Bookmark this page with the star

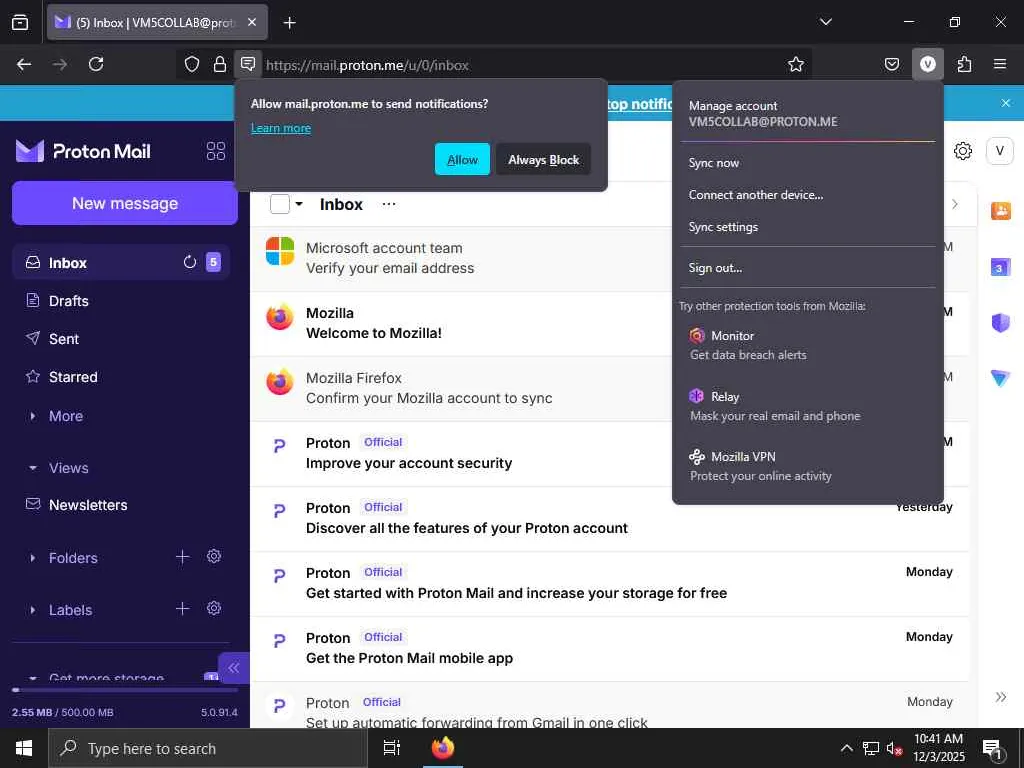[x=795, y=64]
